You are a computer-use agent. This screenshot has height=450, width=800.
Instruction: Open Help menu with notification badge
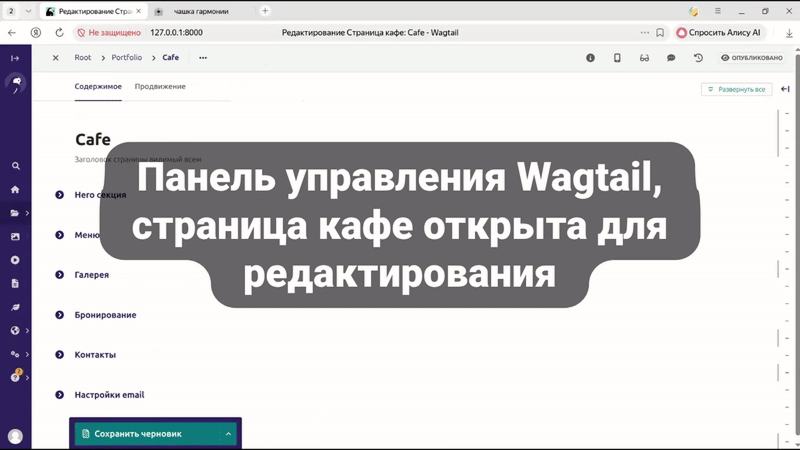pyautogui.click(x=16, y=377)
